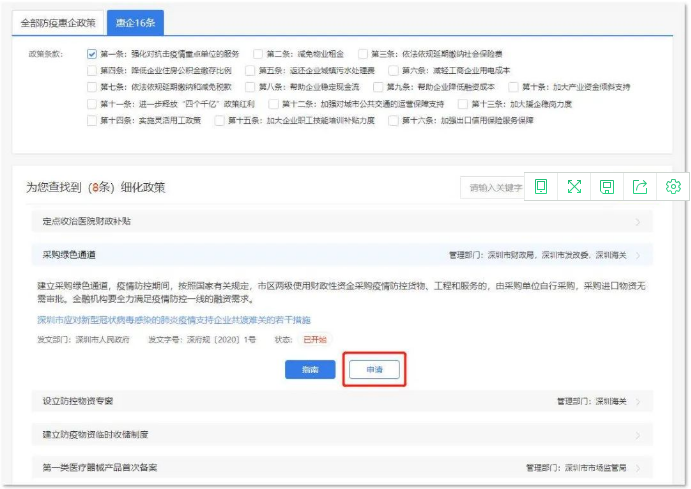This screenshot has height=489, width=691.
Task: Click the bookmark icon in floating toolbar
Action: (541, 186)
